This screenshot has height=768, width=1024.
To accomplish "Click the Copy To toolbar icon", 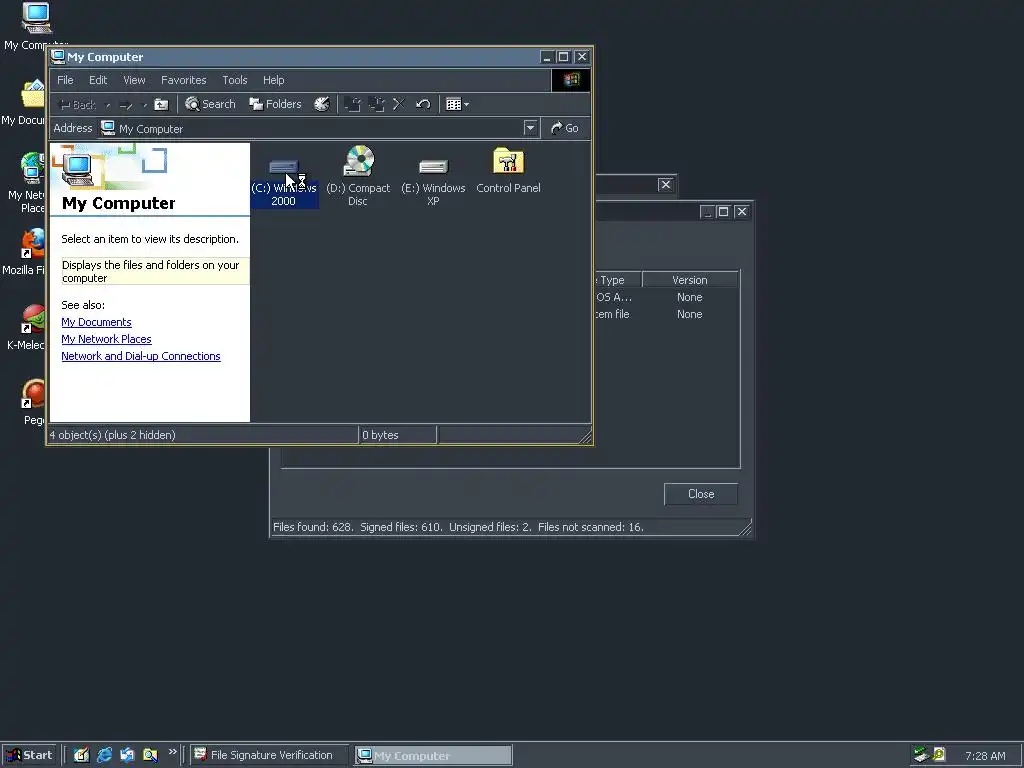I will click(376, 104).
